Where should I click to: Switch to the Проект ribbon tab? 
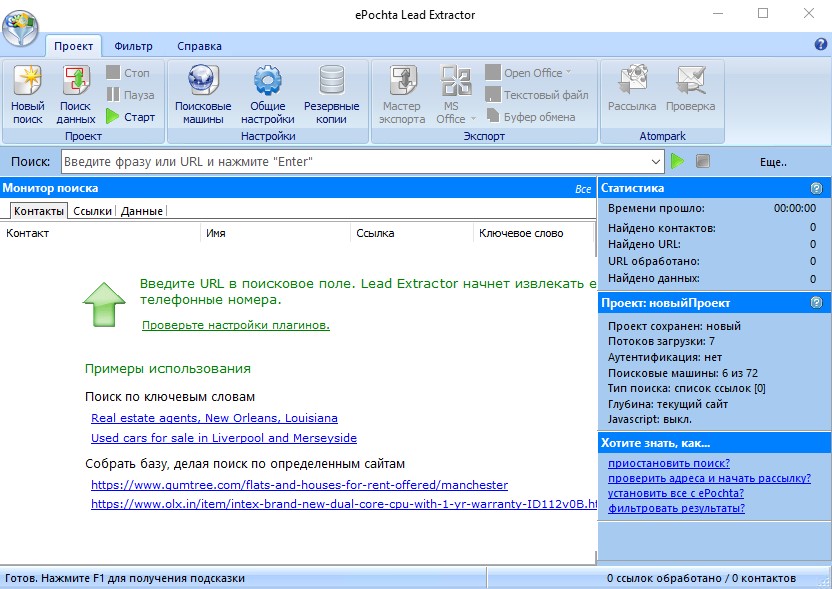[x=73, y=46]
